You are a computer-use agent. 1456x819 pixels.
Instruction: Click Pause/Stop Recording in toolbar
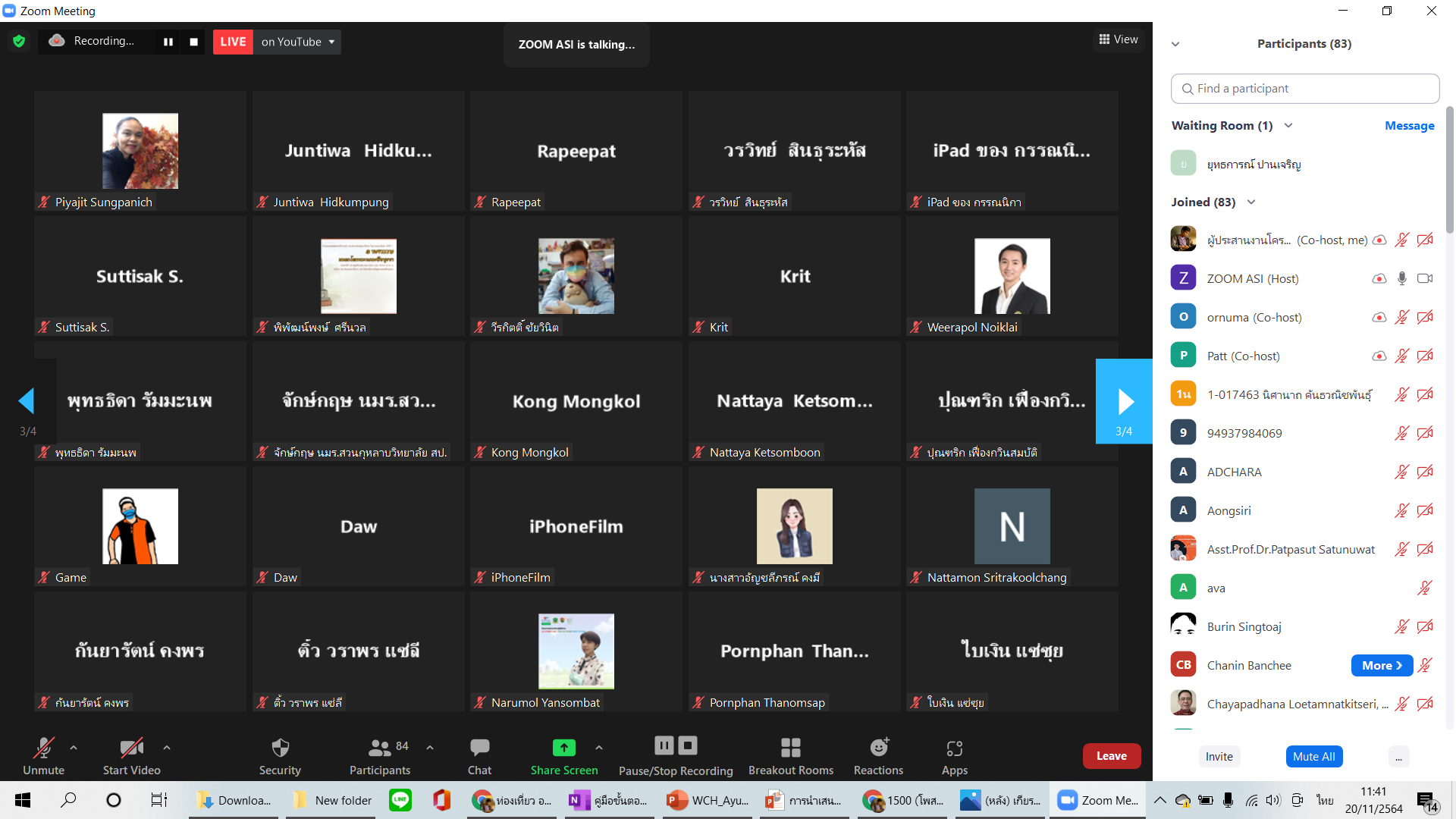click(x=676, y=756)
